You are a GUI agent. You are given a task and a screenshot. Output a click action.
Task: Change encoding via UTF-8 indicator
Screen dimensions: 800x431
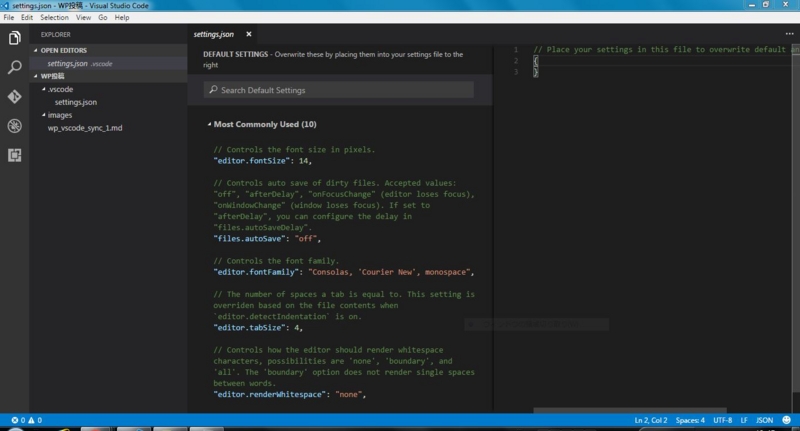pos(722,420)
